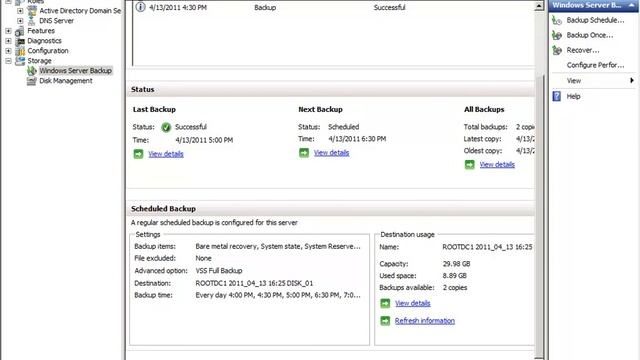
Task: Click the Disk Management tree icon
Action: [x=32, y=81]
